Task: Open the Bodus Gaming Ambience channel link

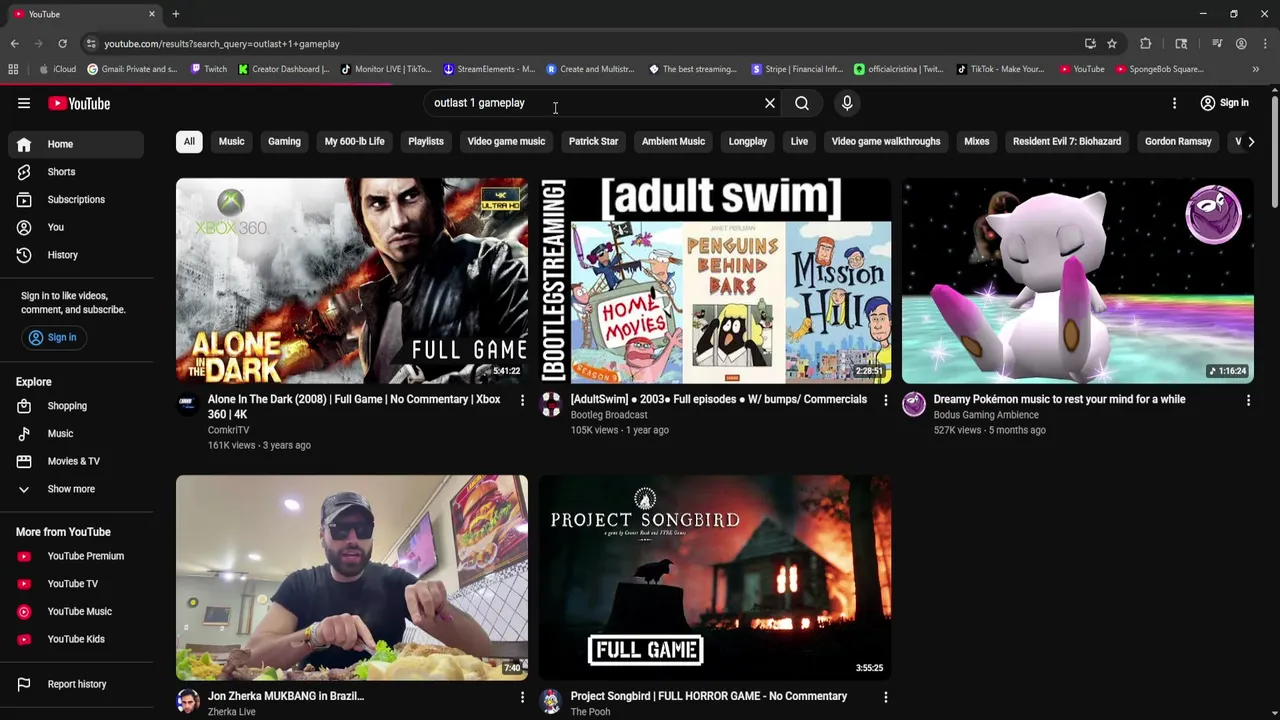Action: coord(986,415)
